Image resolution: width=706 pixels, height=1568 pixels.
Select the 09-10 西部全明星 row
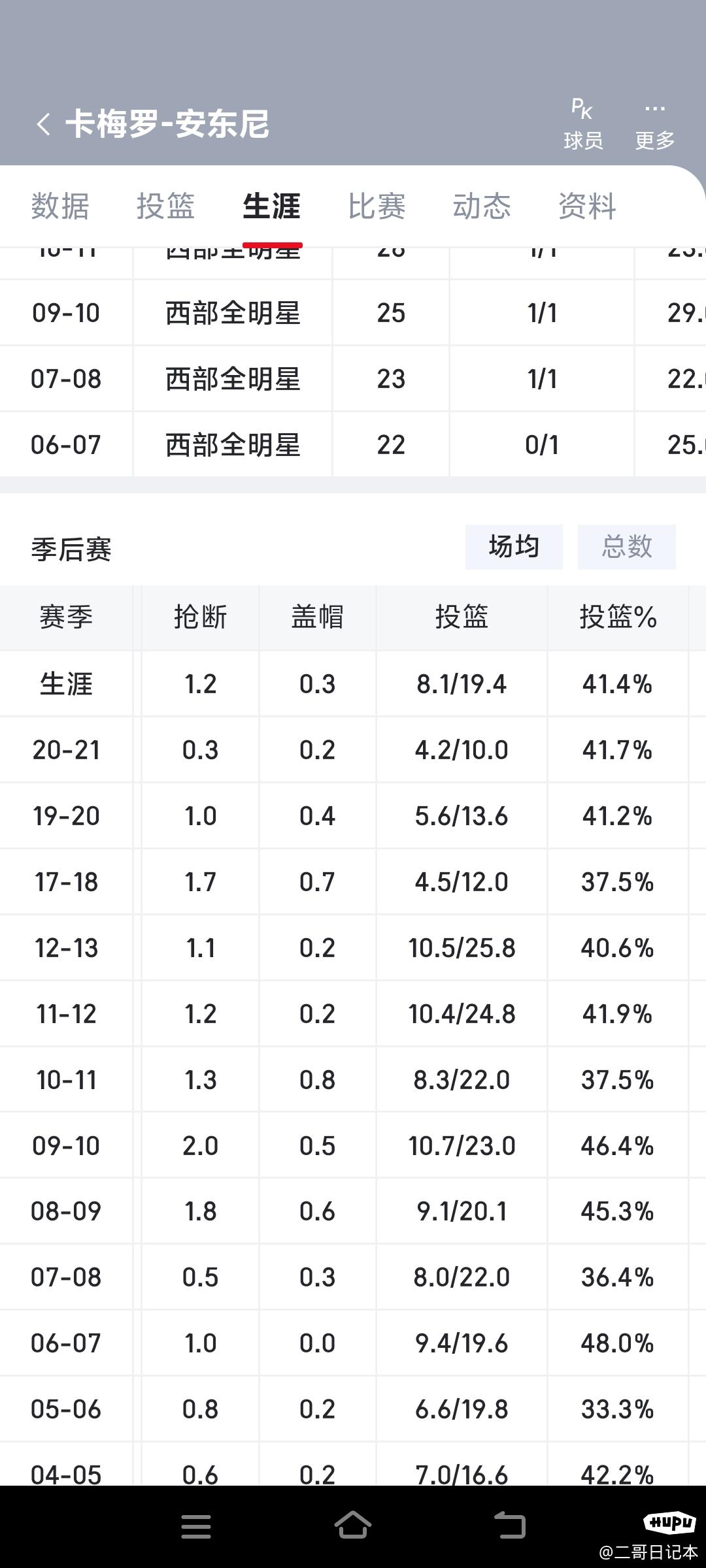pyautogui.click(x=353, y=313)
